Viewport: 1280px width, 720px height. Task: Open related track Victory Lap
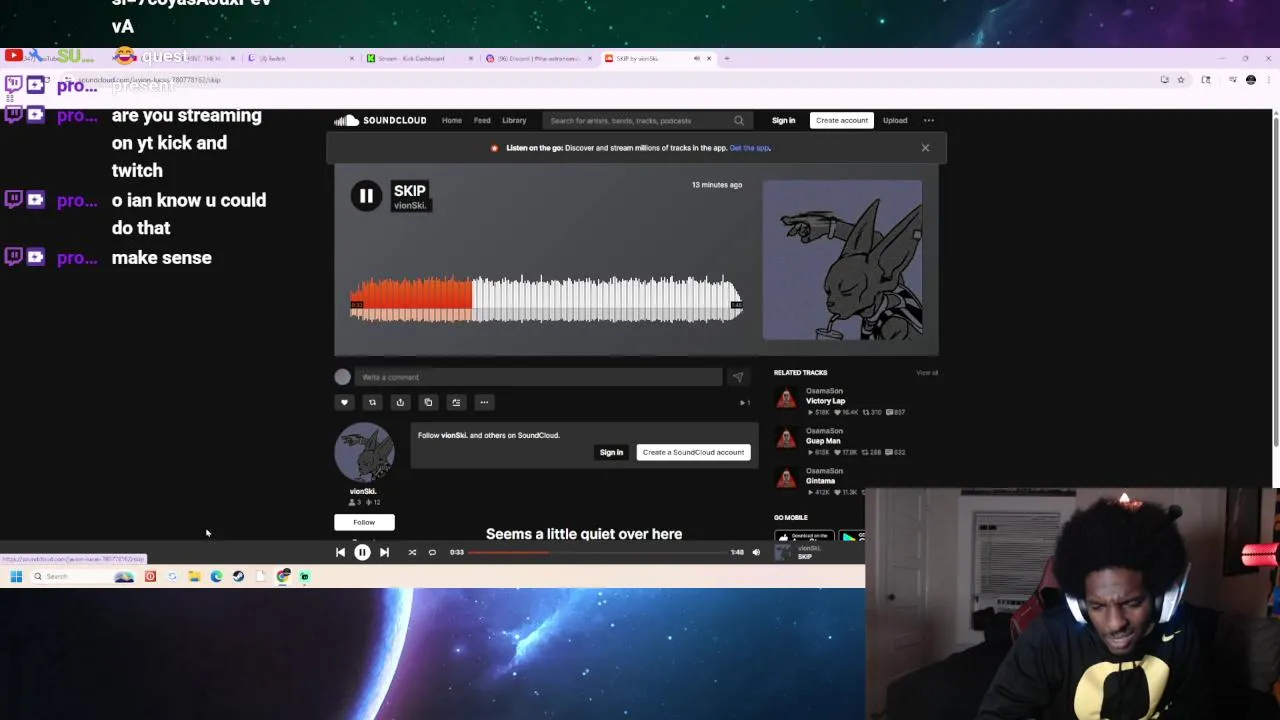coord(825,401)
